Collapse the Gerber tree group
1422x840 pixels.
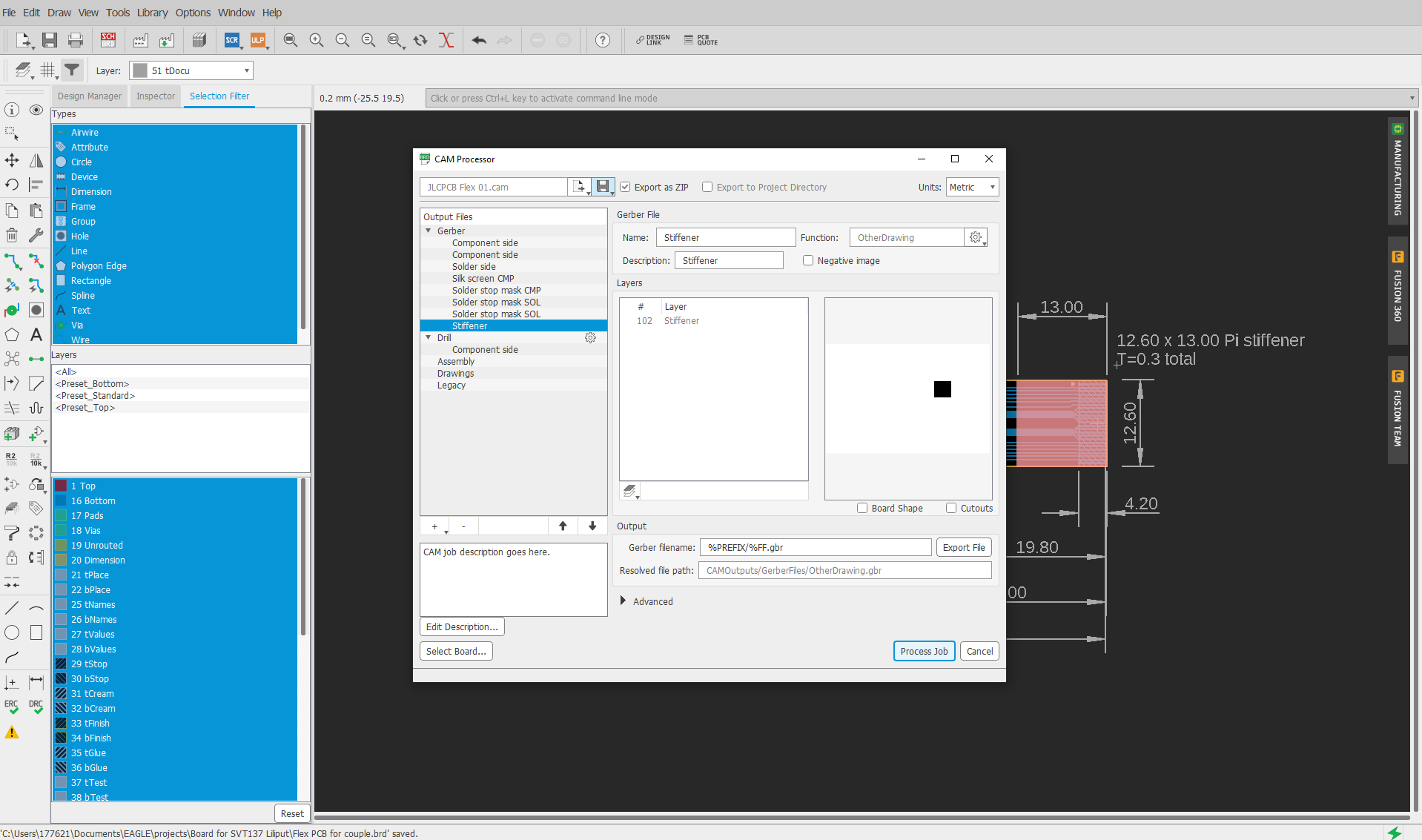(x=429, y=231)
